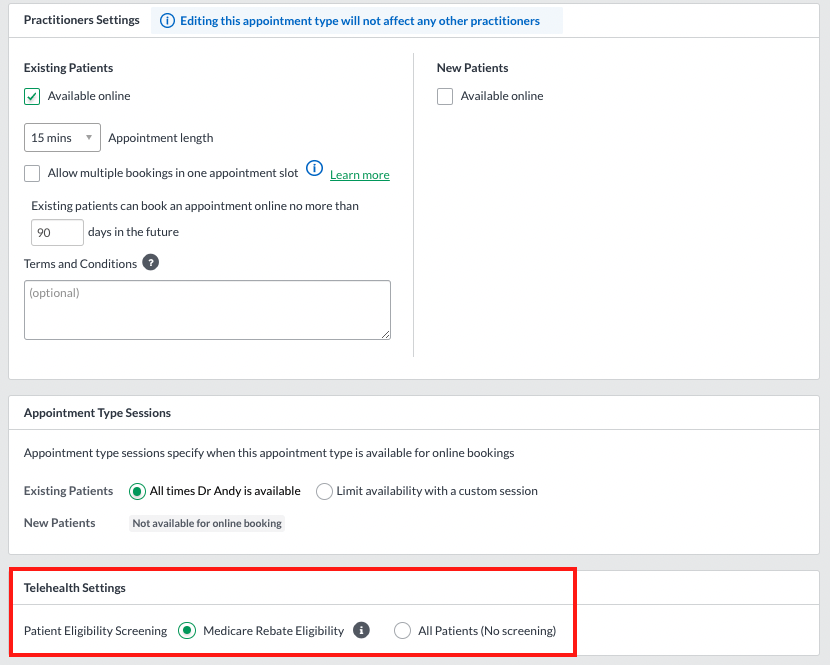Screen dimensions: 830x665
Task: Uncheck Existing Patients Available online checkbox
Action: [x=32, y=96]
